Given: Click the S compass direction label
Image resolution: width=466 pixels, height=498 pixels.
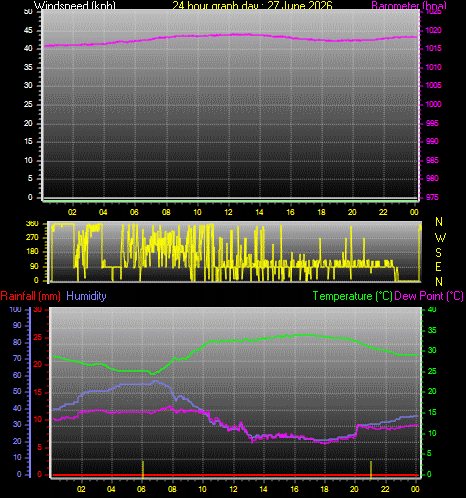Looking at the screenshot, I should pos(439,253).
